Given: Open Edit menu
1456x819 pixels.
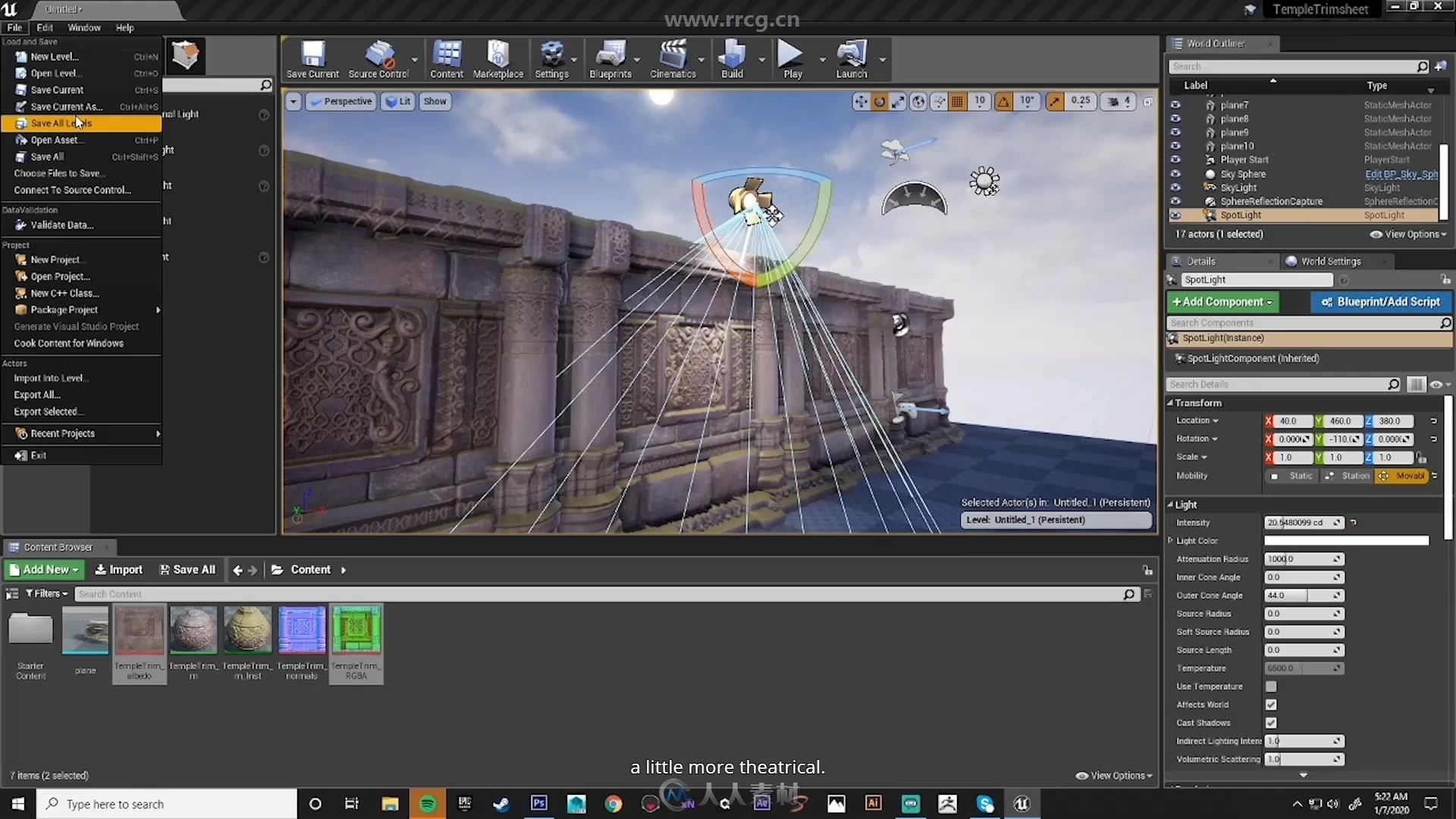Looking at the screenshot, I should [45, 27].
